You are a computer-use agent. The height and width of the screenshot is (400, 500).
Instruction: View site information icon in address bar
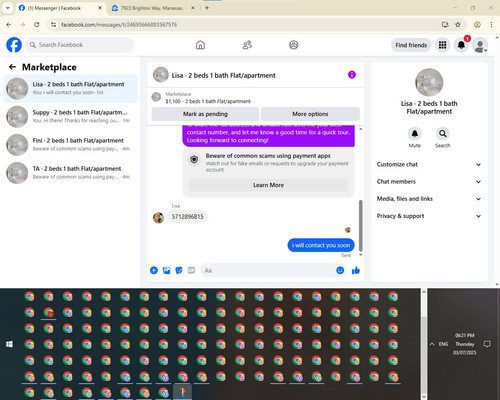pos(53,24)
